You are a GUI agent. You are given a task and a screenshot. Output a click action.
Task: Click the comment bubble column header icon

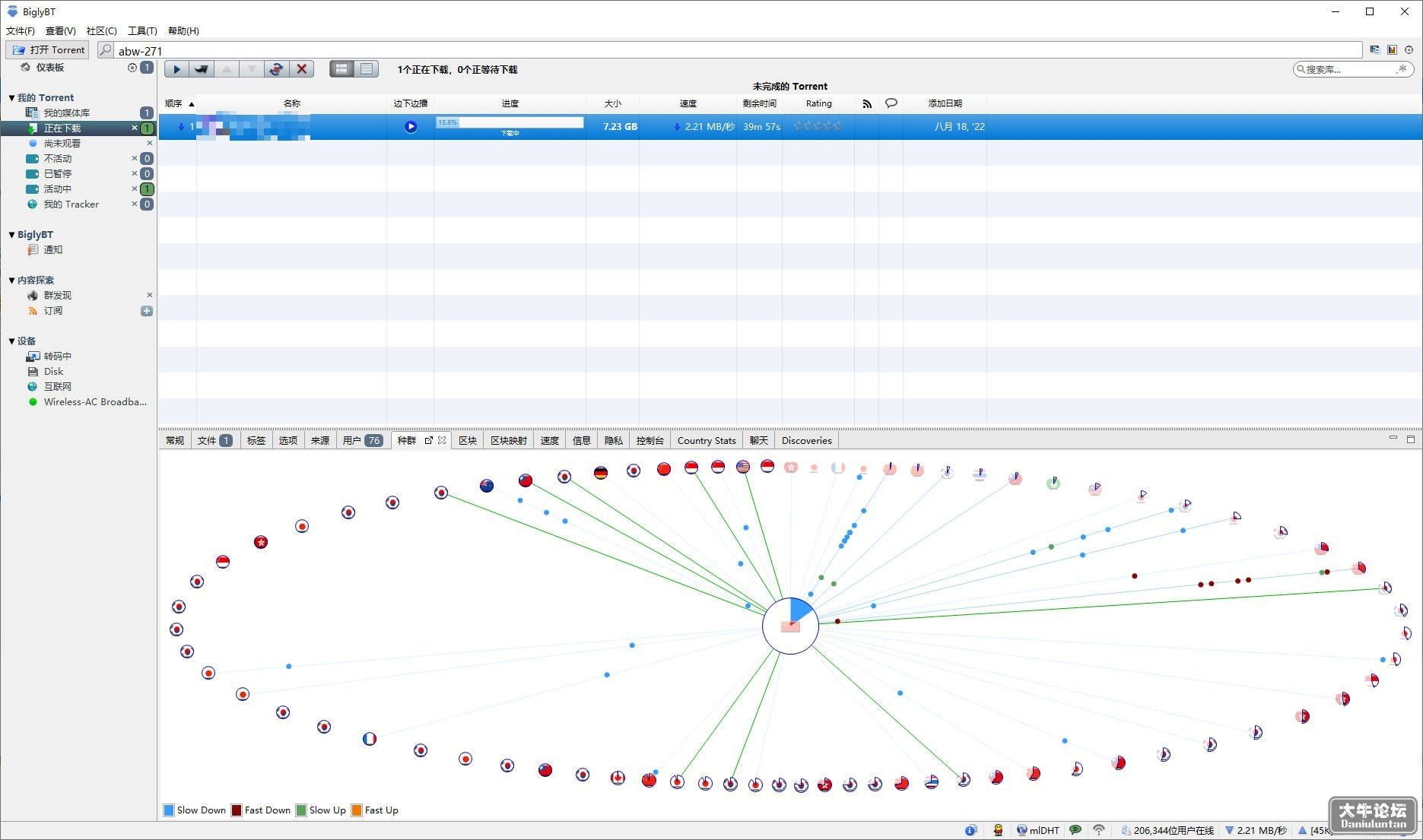[891, 103]
